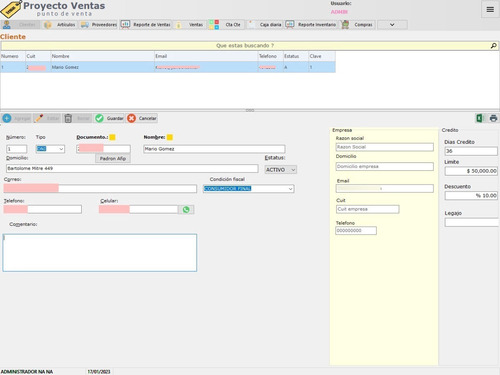Open Reporte de Ventas toolbar item
The image size is (500, 375).
point(146,25)
